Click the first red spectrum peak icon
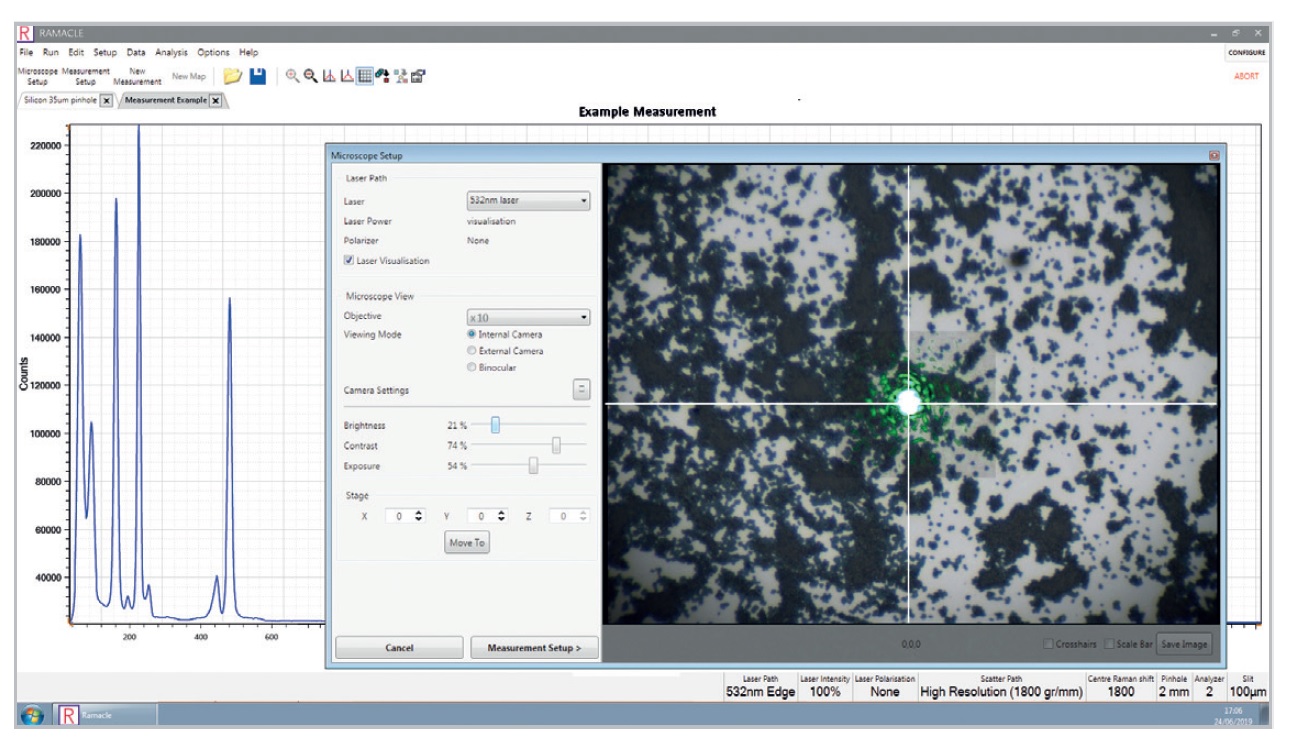1294x748 pixels. coord(328,76)
